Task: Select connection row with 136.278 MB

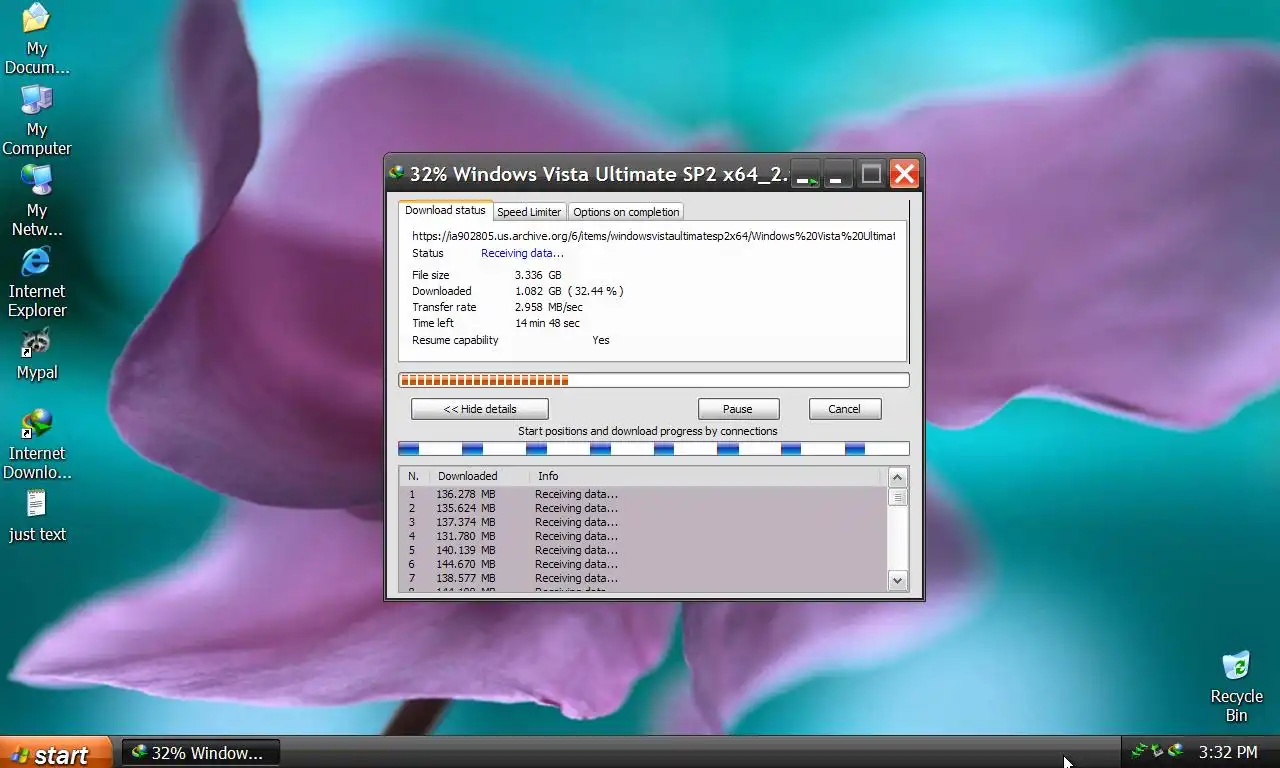Action: [x=643, y=494]
